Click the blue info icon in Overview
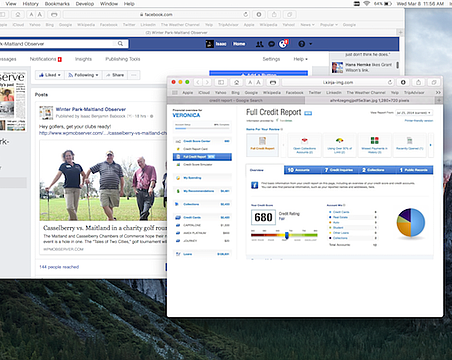Viewport: 452px width, 360px height. click(x=254, y=185)
